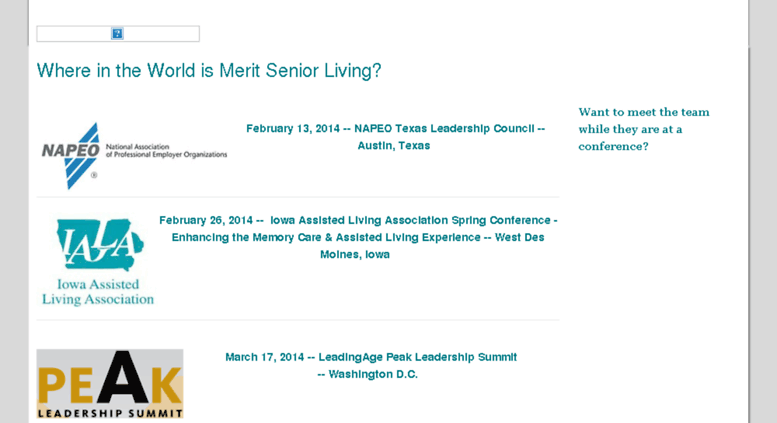Click the divider line below the NAPEO entry

[298, 197]
